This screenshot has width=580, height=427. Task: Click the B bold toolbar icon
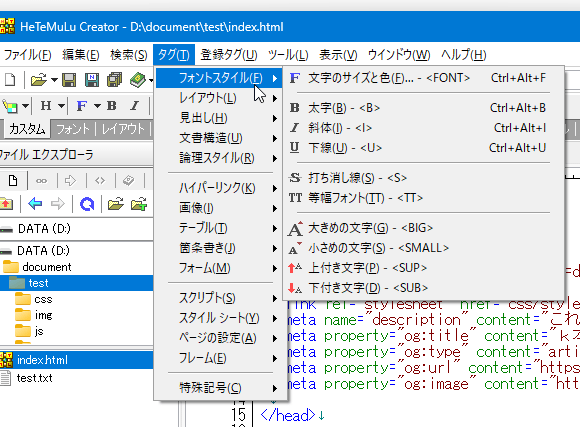click(112, 106)
